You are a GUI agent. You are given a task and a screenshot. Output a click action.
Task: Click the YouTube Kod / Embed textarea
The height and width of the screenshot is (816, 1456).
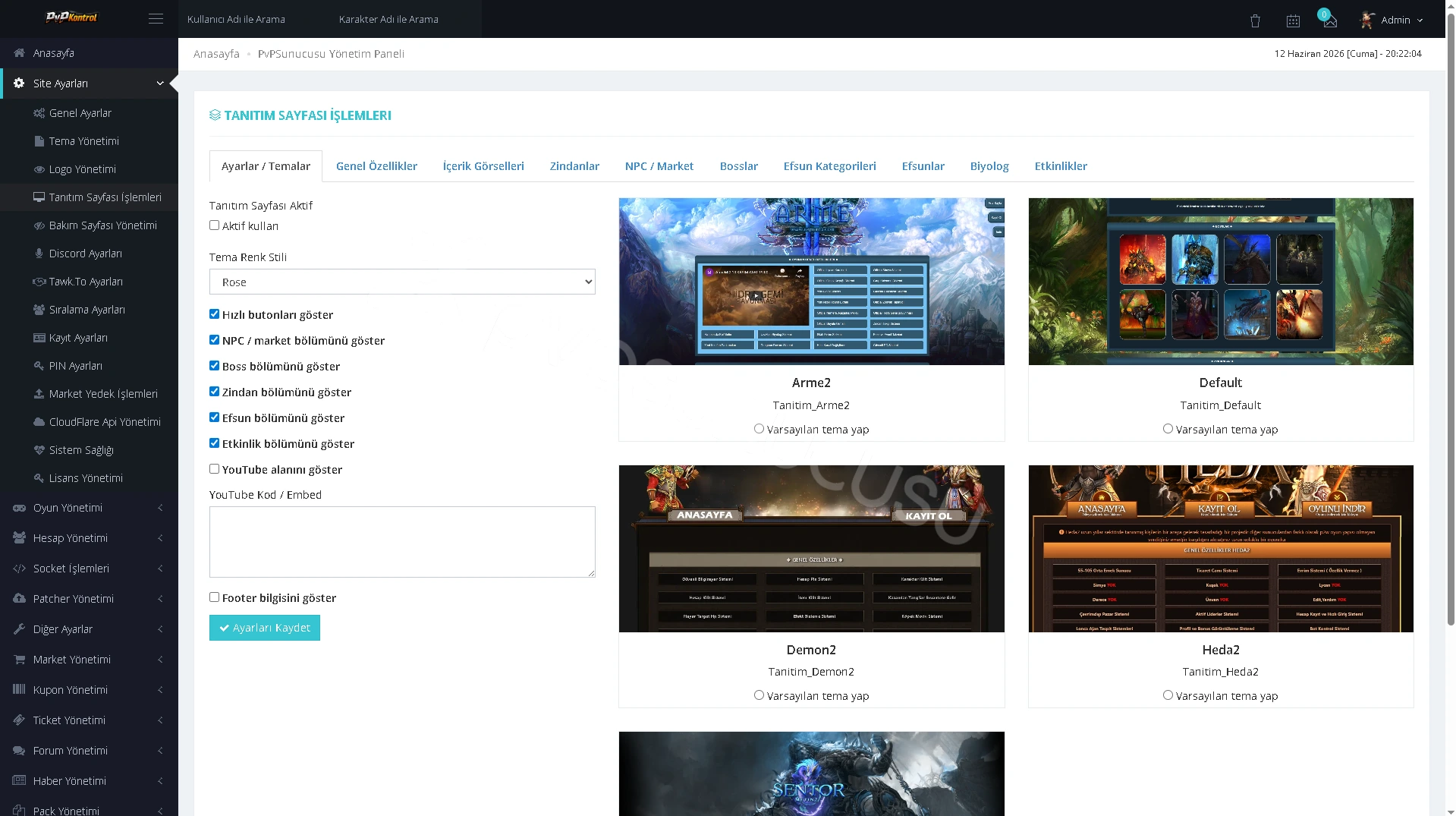pos(402,542)
